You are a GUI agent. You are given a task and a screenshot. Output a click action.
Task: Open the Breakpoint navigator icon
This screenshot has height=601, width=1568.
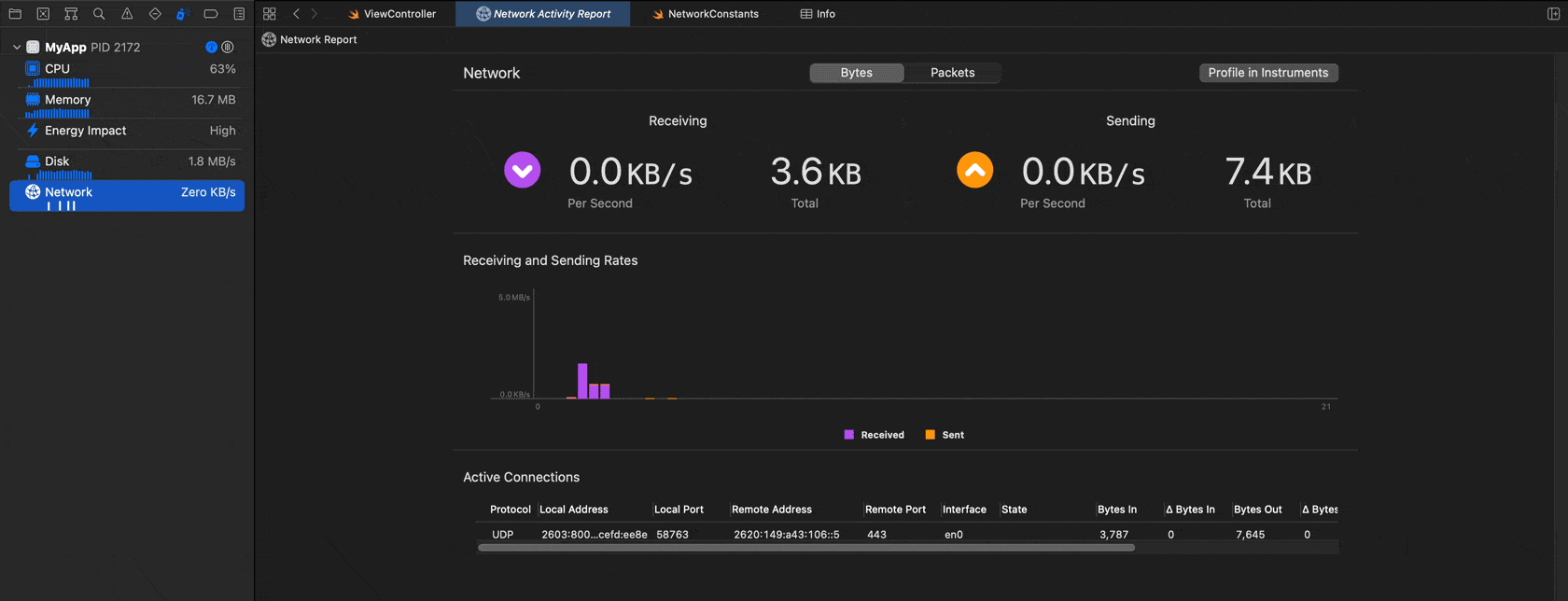click(x=211, y=14)
